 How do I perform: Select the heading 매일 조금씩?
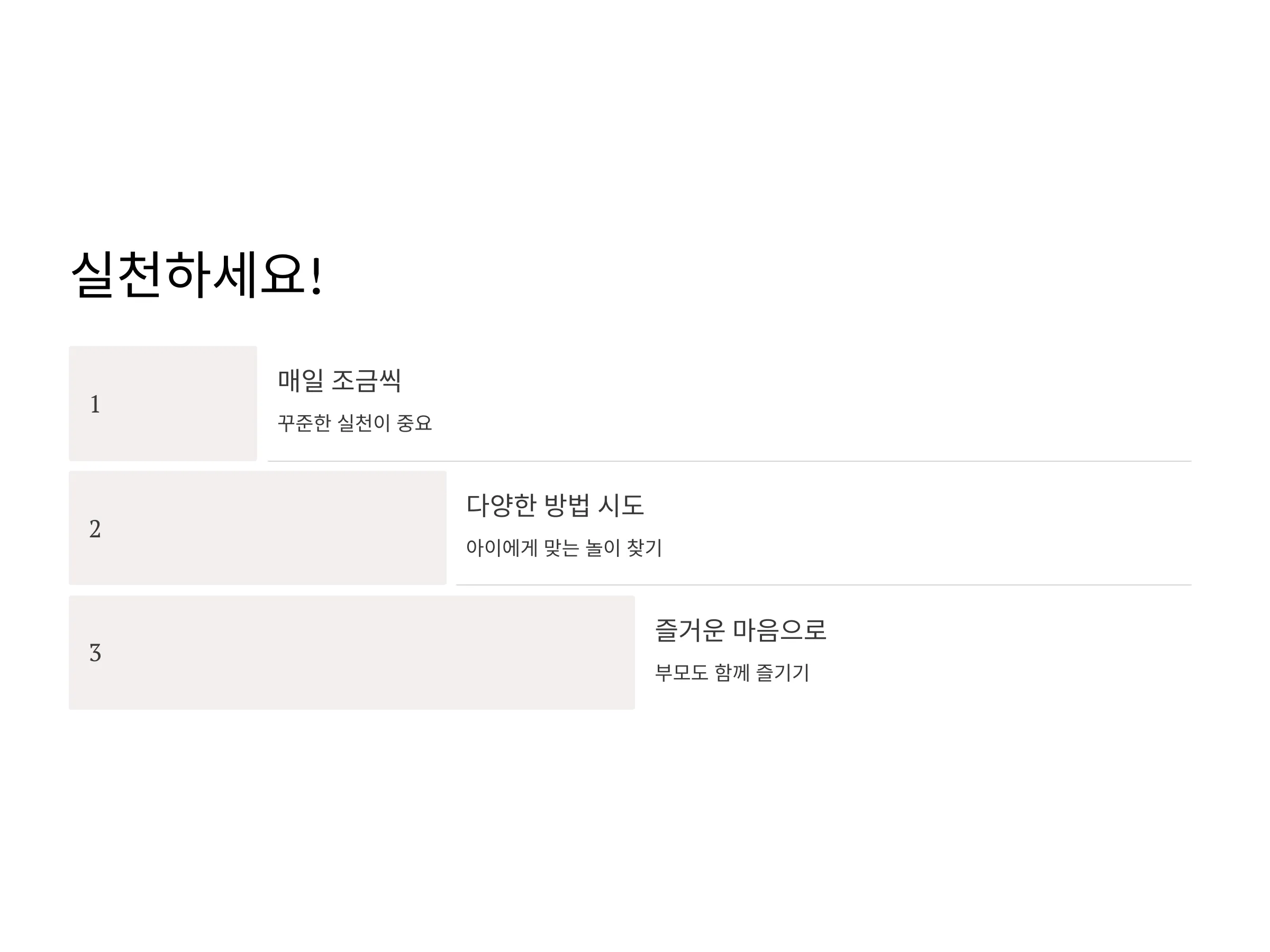(339, 380)
